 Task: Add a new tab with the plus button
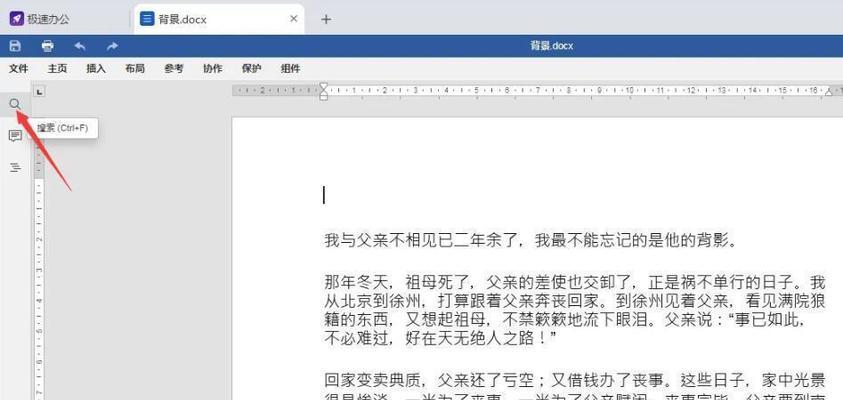326,19
